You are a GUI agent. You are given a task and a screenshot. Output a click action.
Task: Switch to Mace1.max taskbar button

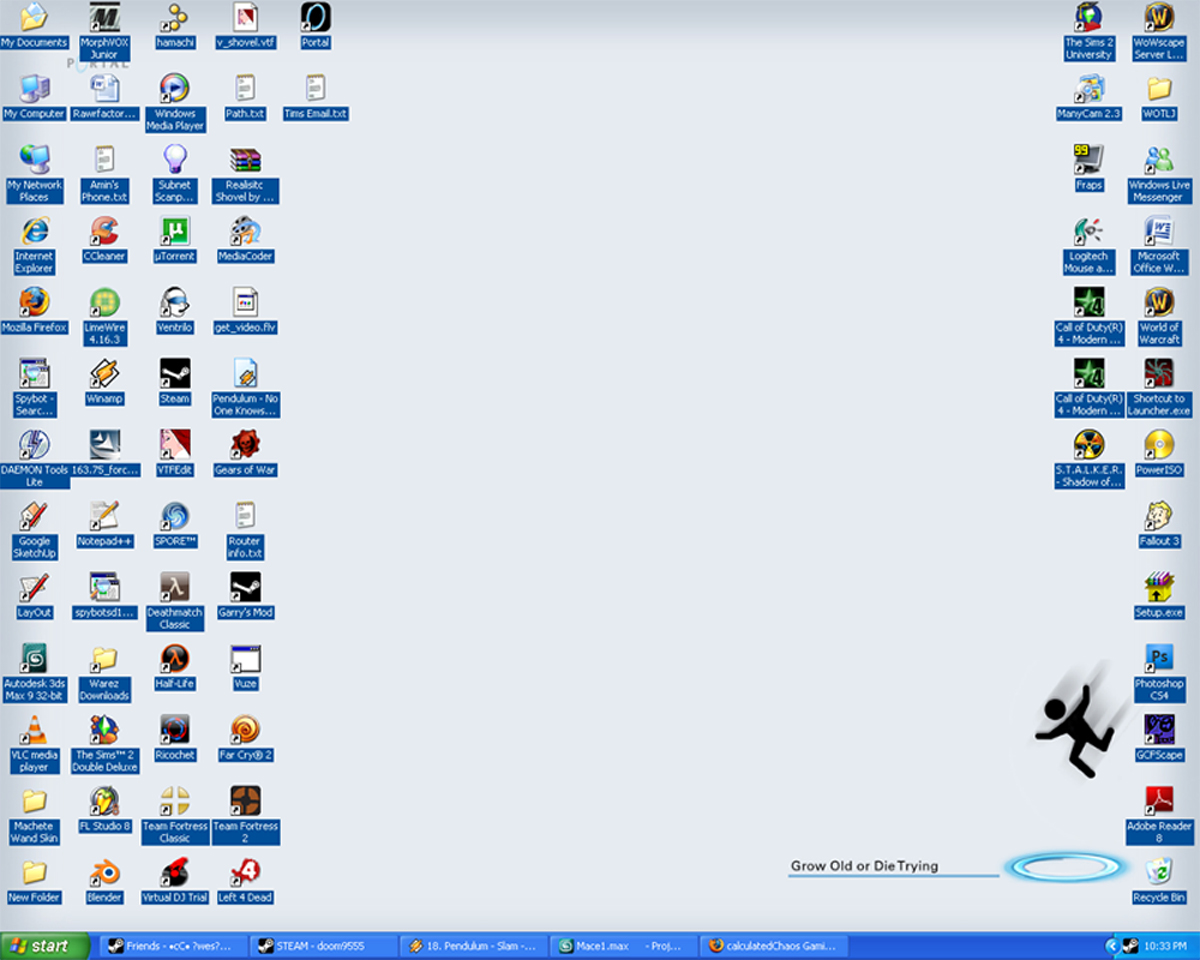click(x=624, y=946)
